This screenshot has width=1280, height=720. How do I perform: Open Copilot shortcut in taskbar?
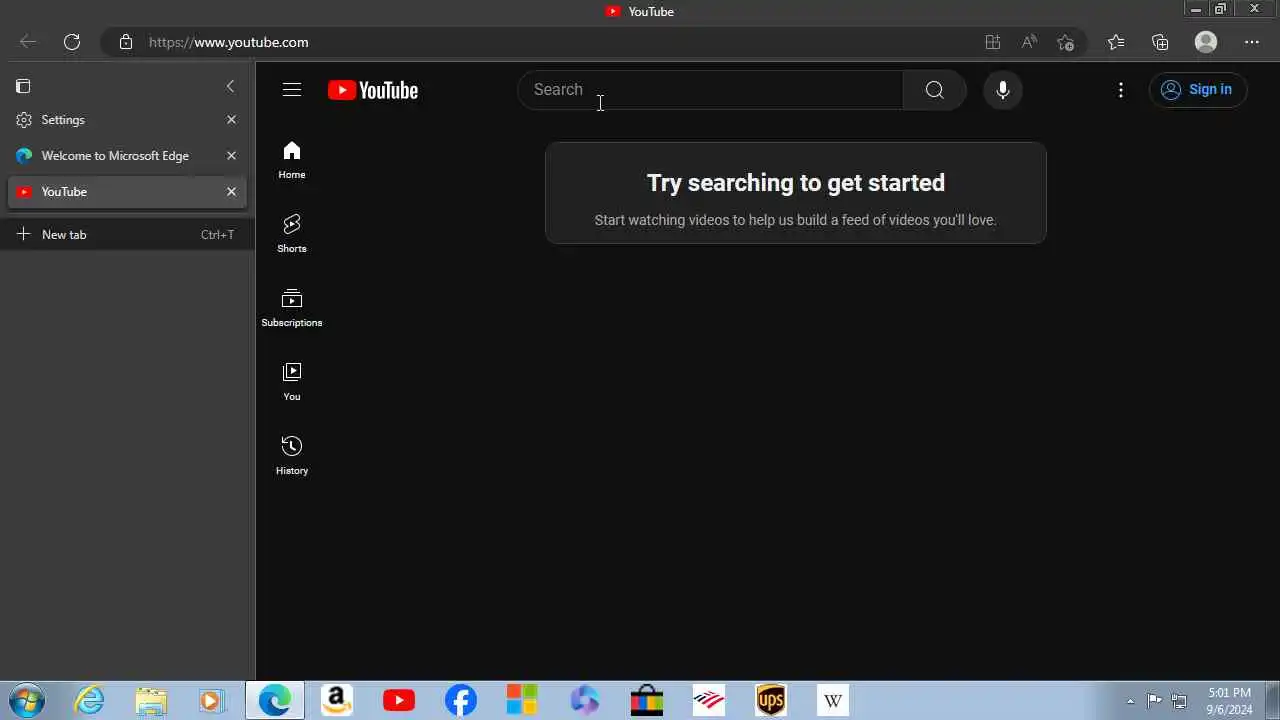coord(585,700)
